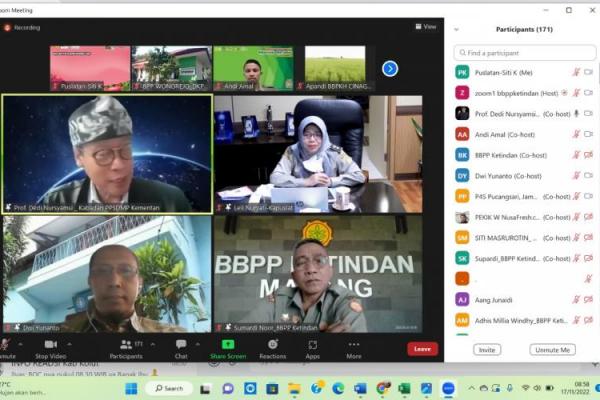Select Andi Amal video thumbnail
This screenshot has height=400, width=600.
pyautogui.click(x=253, y=69)
